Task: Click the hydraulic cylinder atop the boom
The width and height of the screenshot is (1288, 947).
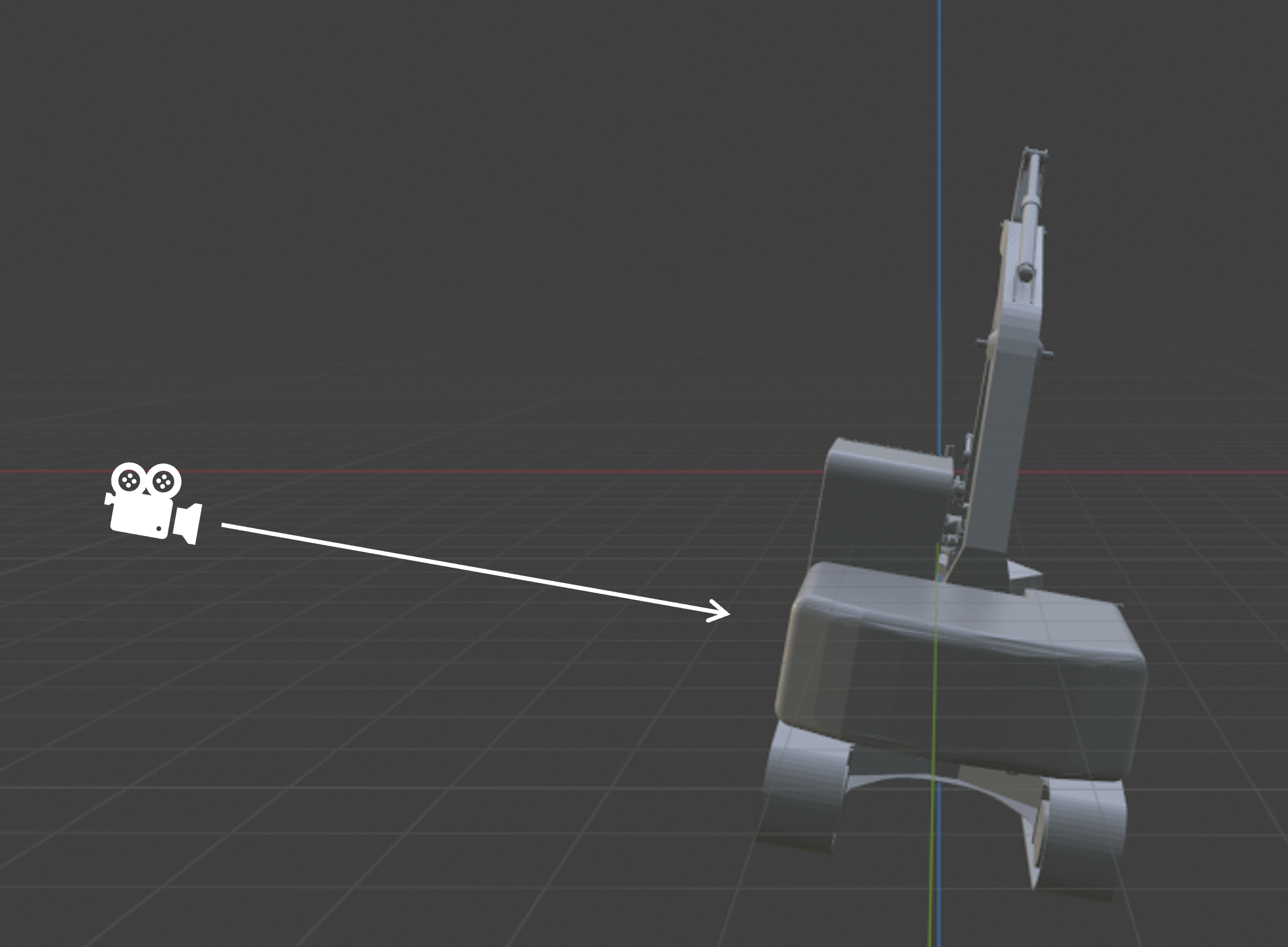Action: click(x=1031, y=213)
